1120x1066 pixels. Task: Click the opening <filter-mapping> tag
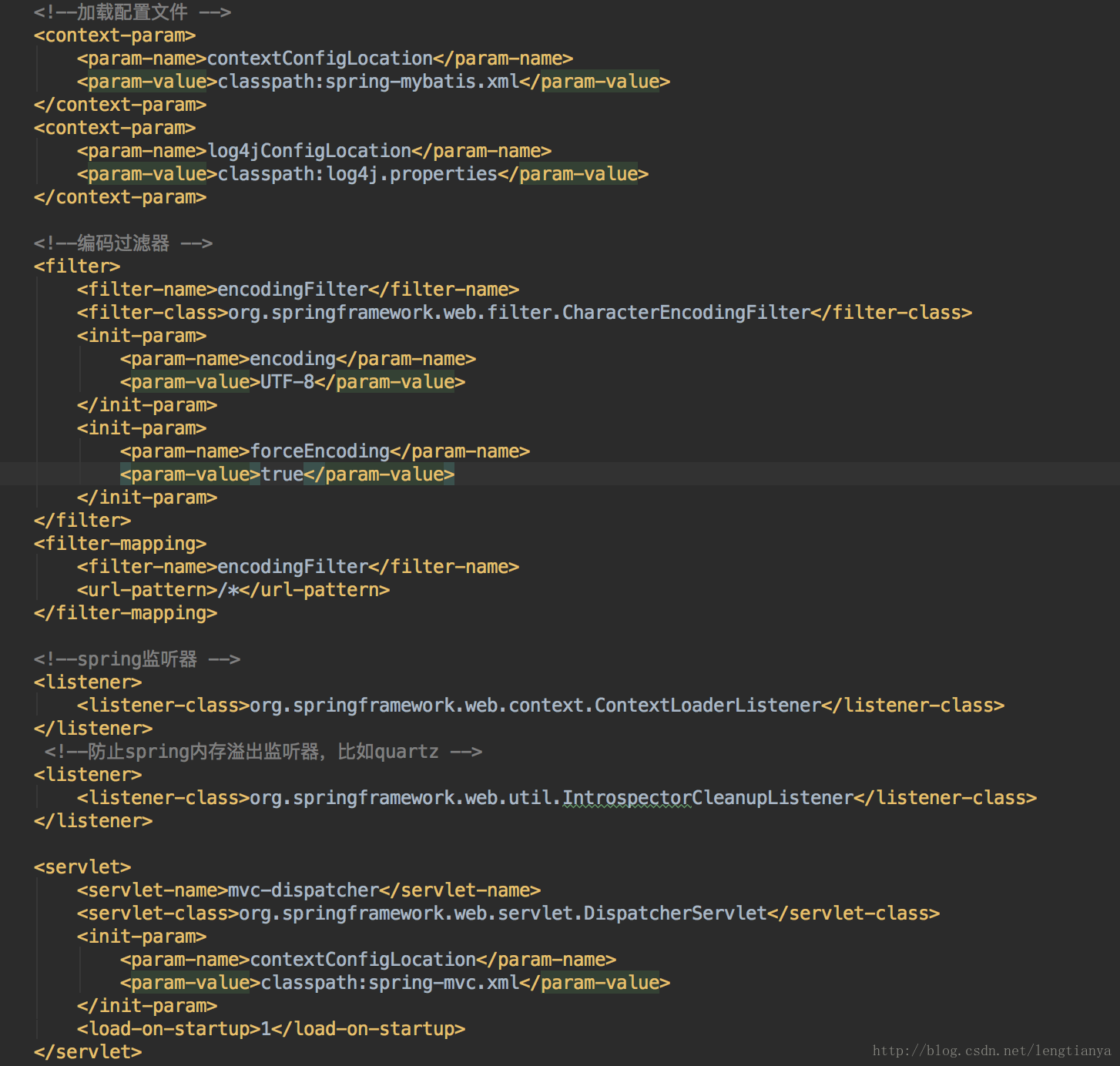point(120,544)
